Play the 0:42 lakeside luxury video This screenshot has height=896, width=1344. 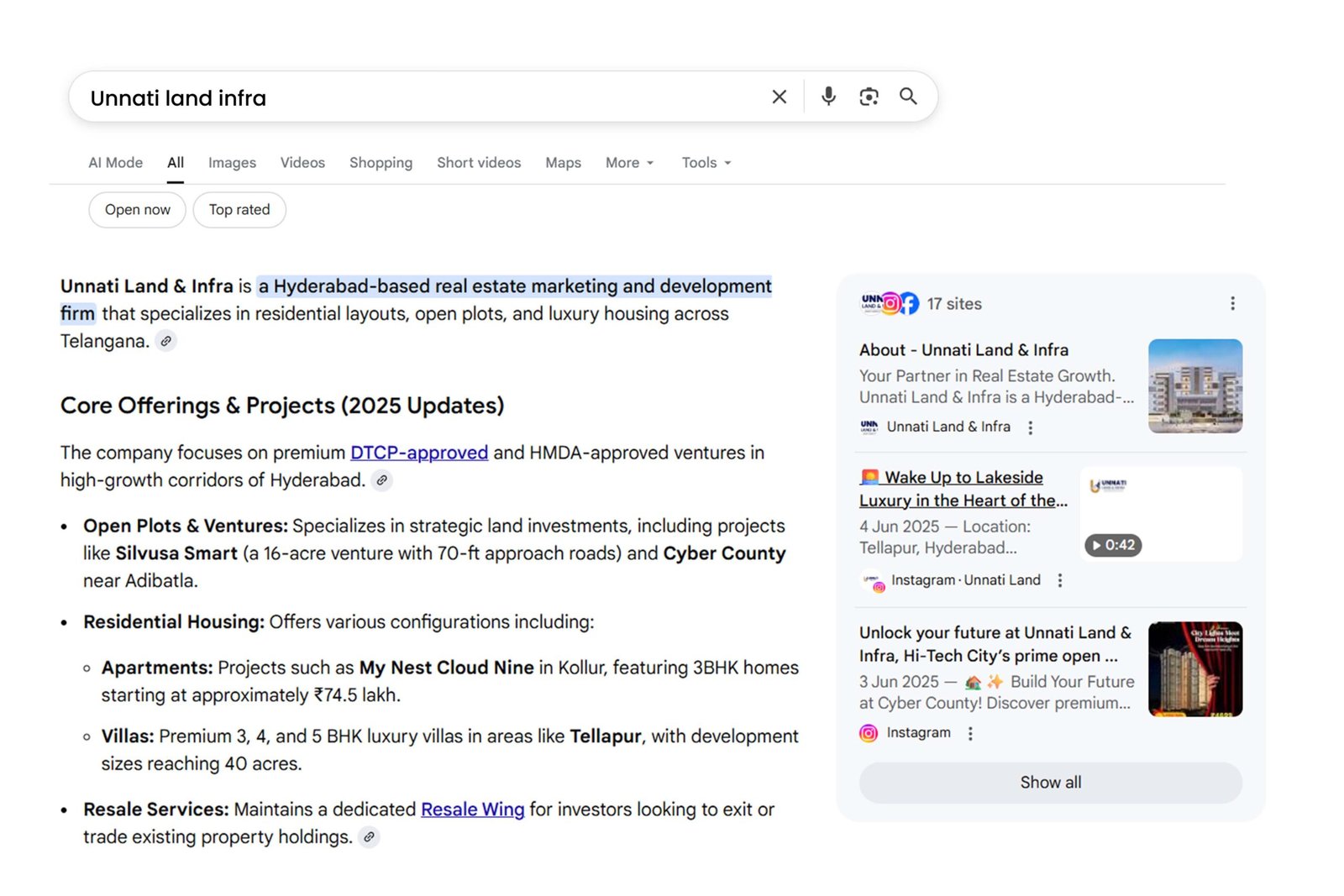pyautogui.click(x=1112, y=545)
